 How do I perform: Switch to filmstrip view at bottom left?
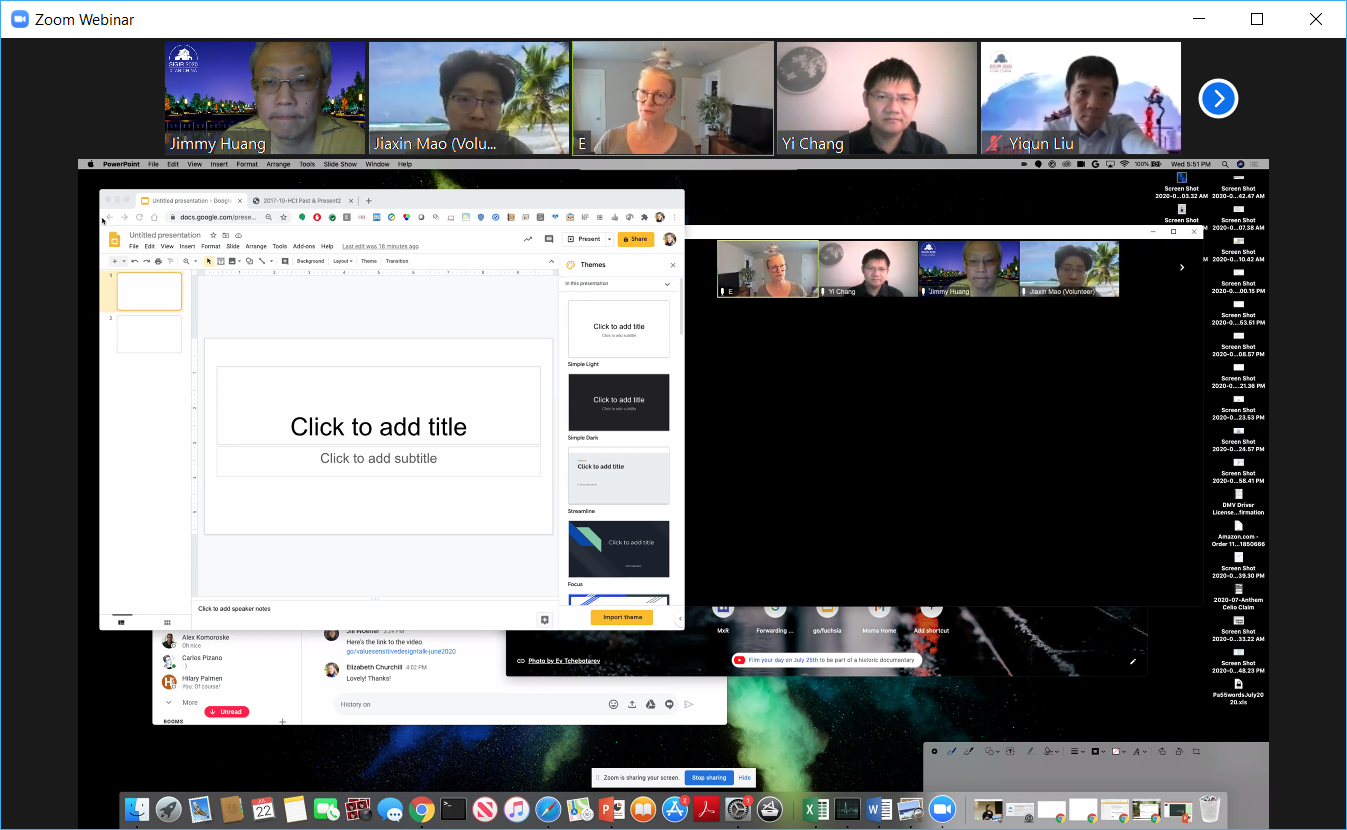[122, 622]
